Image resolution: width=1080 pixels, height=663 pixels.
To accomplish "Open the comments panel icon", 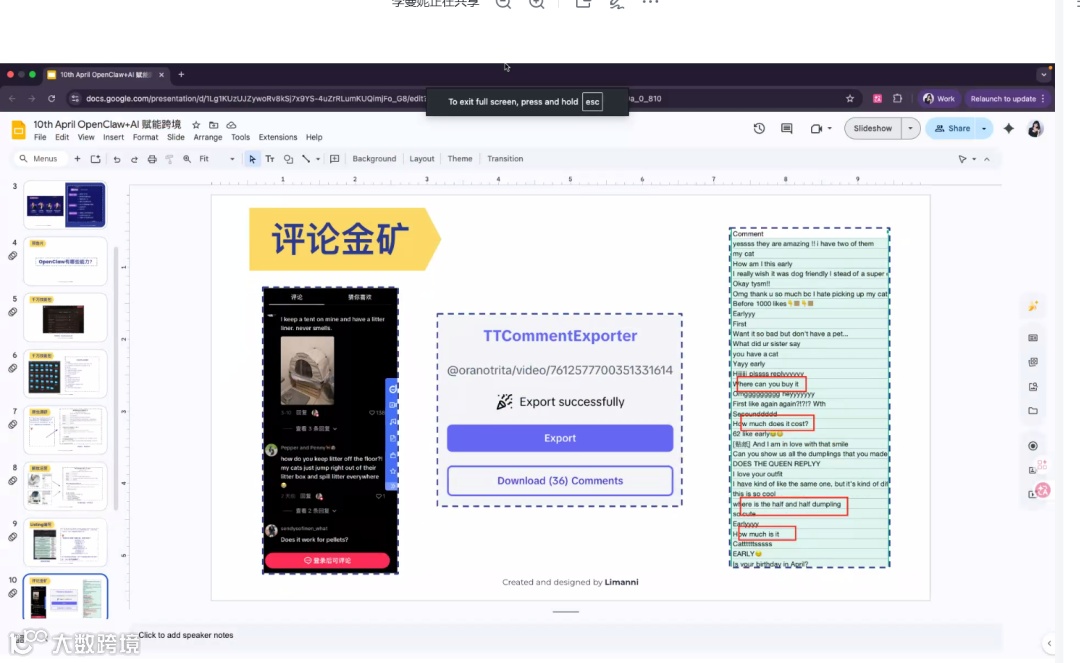I will (787, 128).
